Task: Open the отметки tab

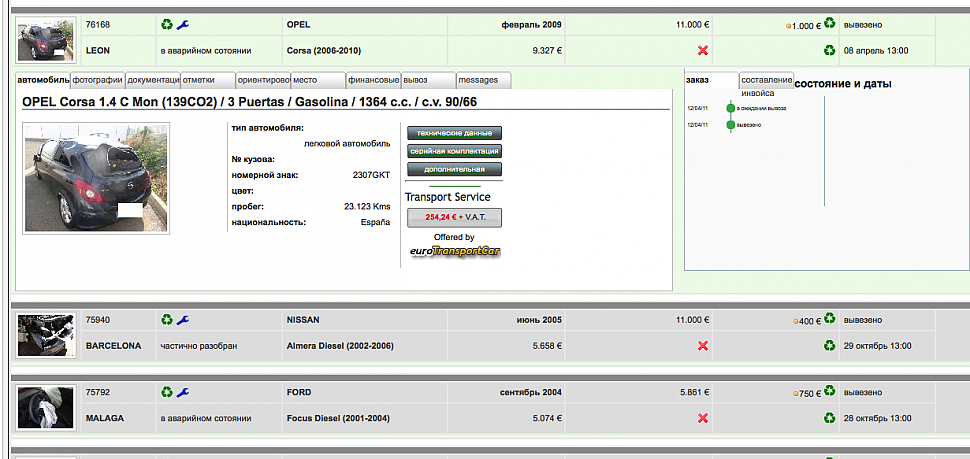Action: coord(208,80)
